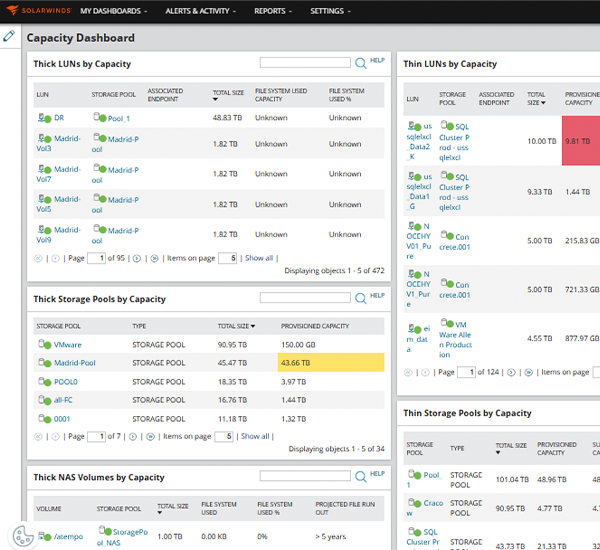
Task: Open the My Dashboards menu
Action: 114,11
